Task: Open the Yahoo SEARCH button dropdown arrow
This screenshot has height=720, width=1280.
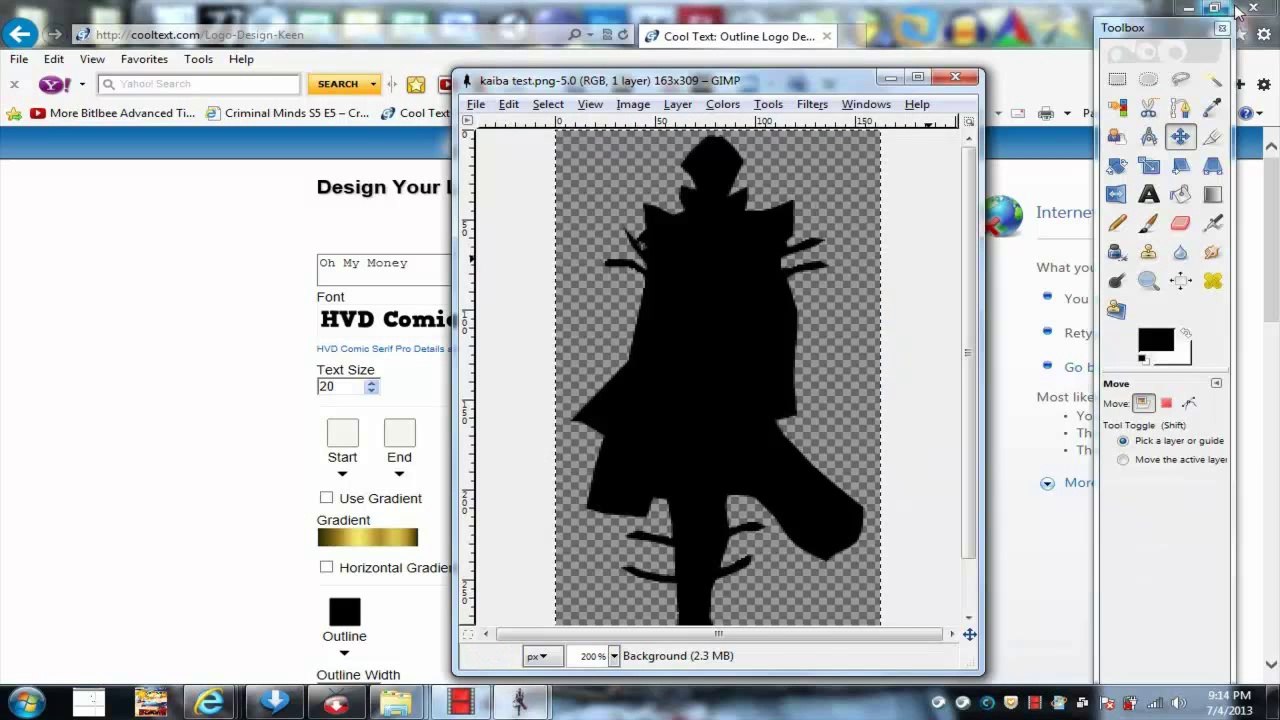Action: click(x=373, y=85)
